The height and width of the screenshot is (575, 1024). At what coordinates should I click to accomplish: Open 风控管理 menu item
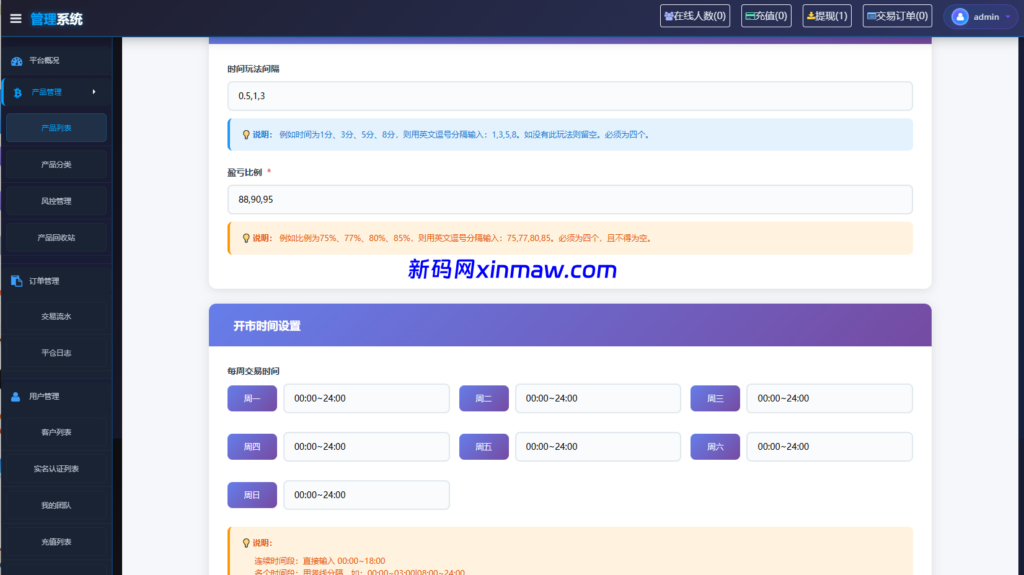[56, 201]
